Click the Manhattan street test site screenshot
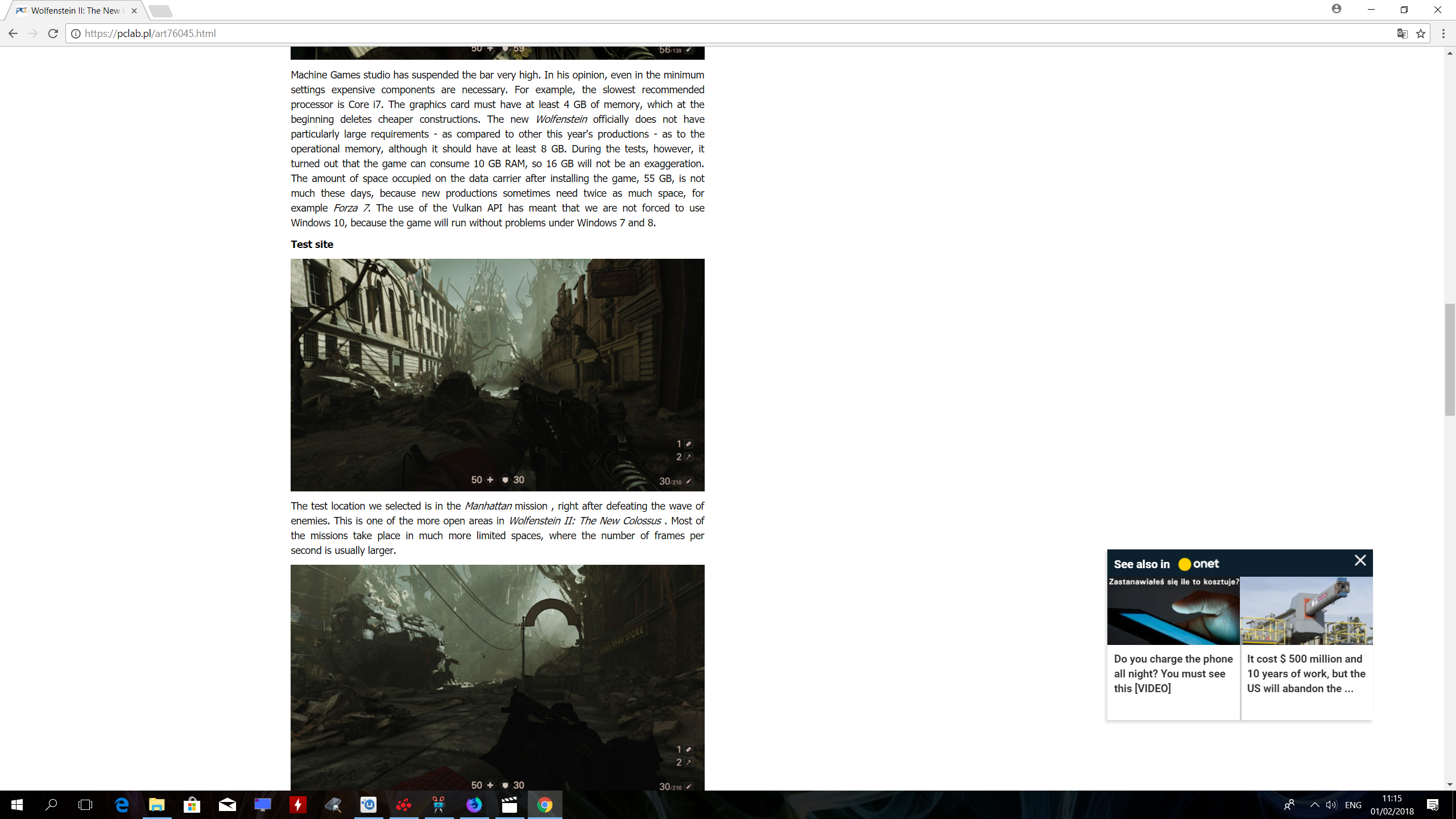Image resolution: width=1456 pixels, height=819 pixels. [497, 375]
